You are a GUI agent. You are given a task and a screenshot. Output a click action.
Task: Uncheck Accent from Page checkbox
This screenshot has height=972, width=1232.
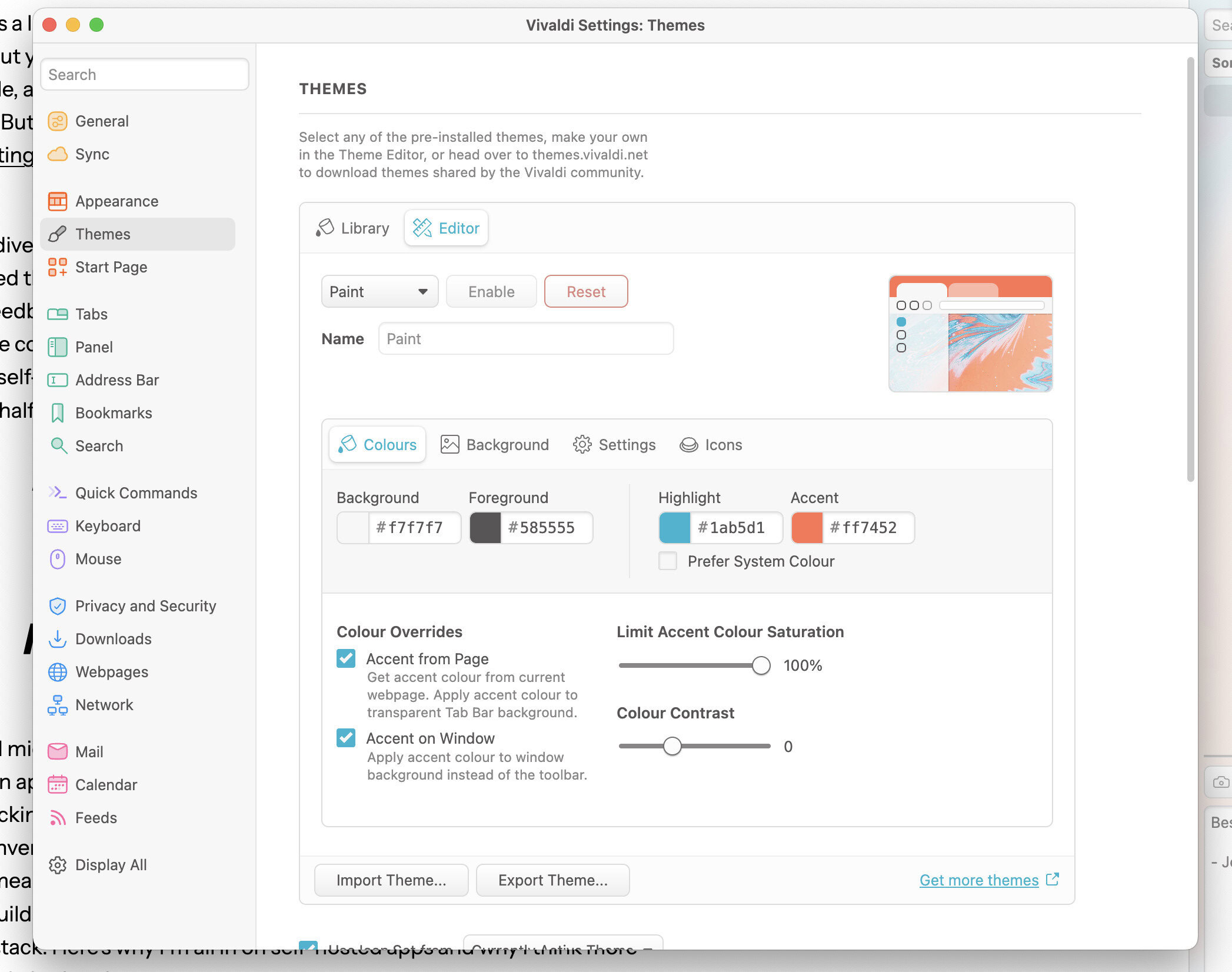tap(346, 658)
